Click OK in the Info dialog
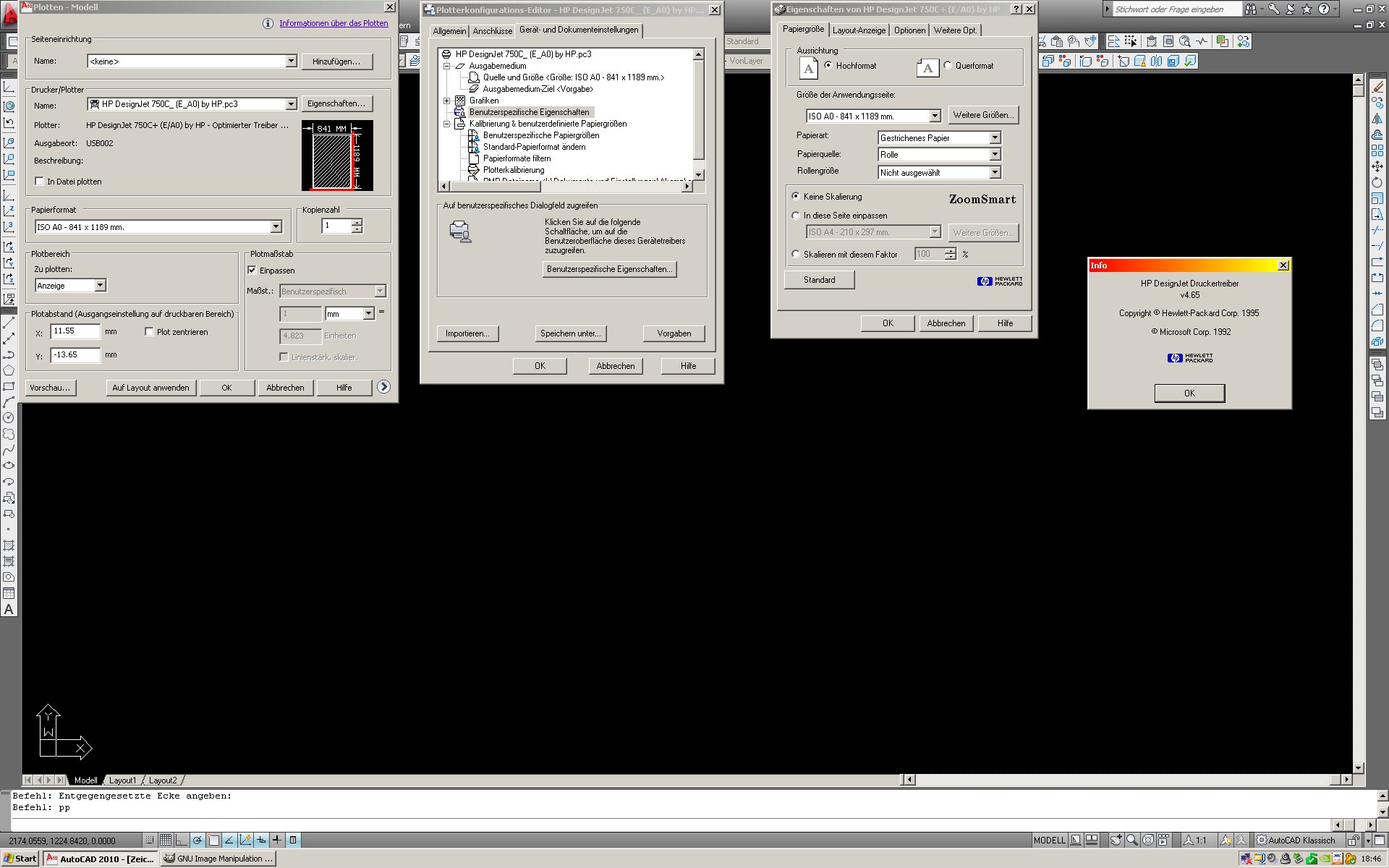The width and height of the screenshot is (1389, 868). (x=1189, y=393)
